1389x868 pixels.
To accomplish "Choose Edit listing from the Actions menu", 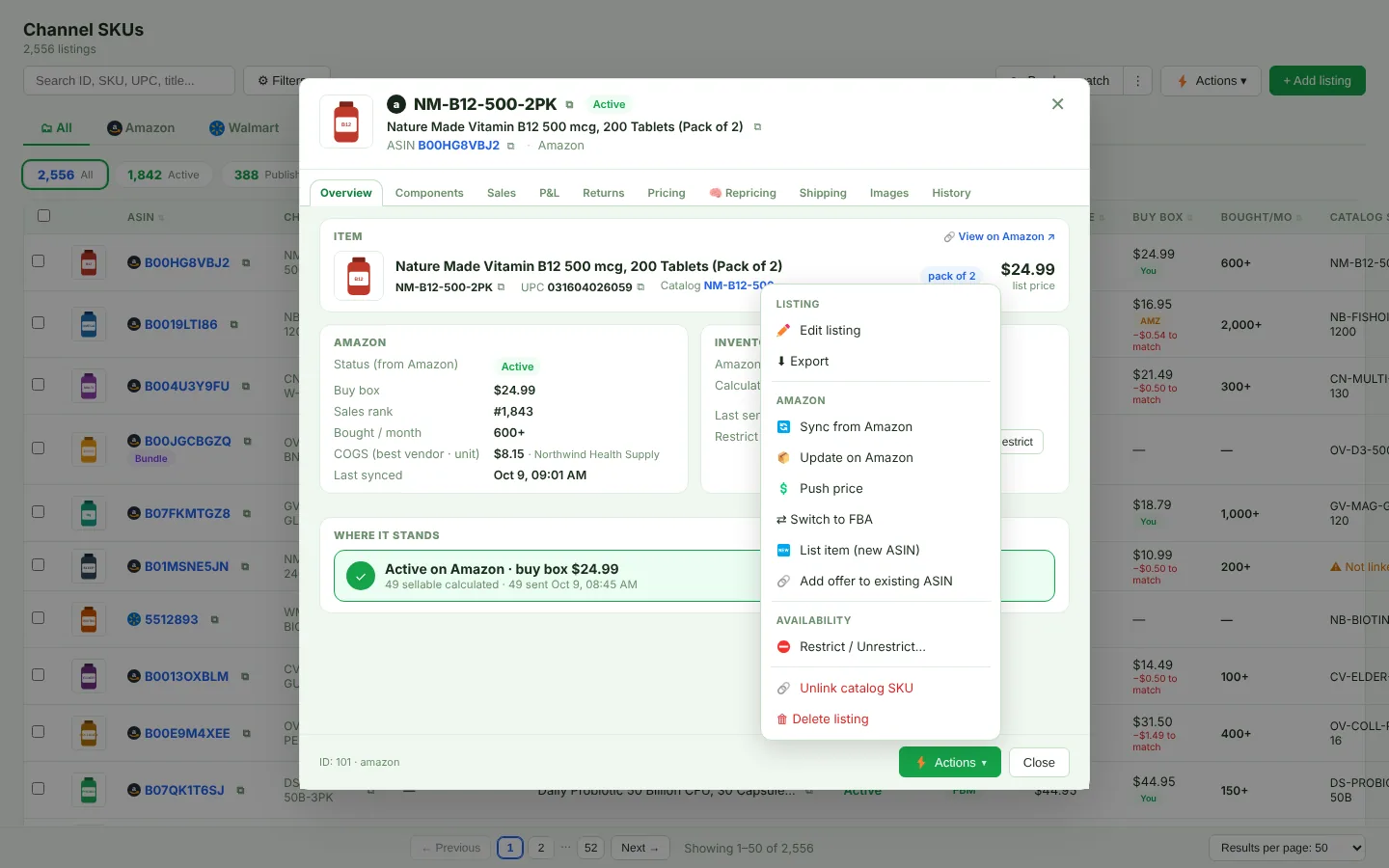I will point(881,331).
